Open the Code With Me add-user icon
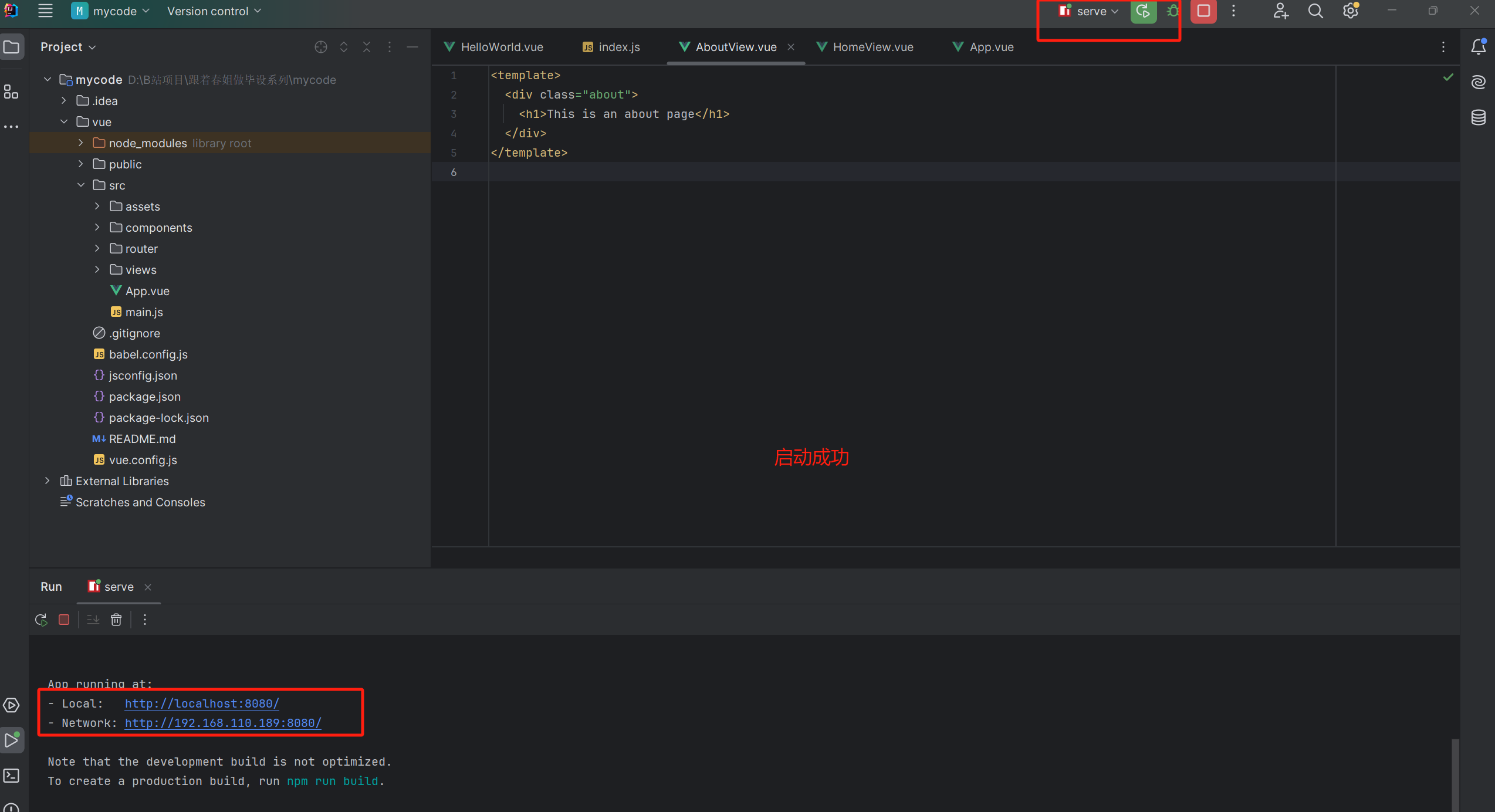This screenshot has height=812, width=1495. pos(1280,11)
